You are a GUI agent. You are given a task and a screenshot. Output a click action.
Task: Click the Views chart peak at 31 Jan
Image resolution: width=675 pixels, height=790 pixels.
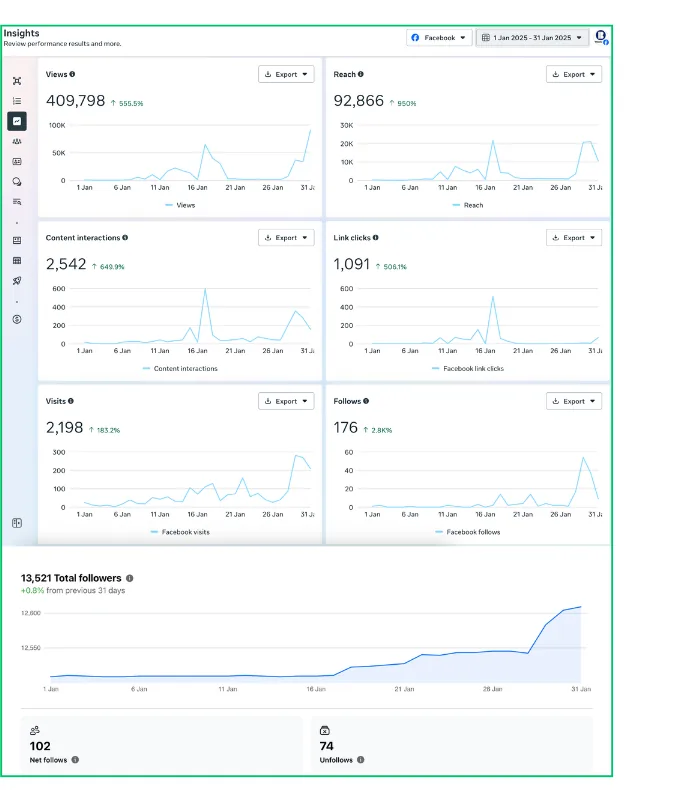tap(310, 130)
